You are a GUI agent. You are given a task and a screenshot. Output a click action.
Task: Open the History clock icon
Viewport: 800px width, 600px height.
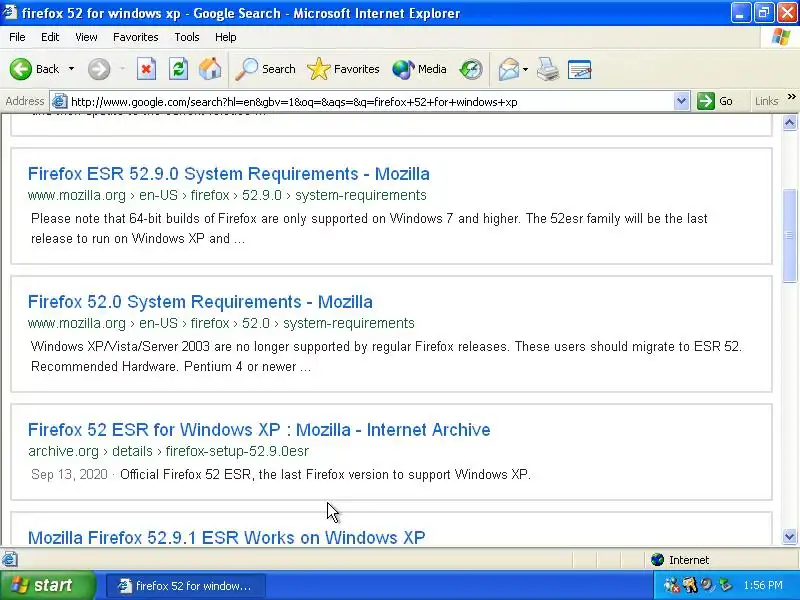coord(470,69)
